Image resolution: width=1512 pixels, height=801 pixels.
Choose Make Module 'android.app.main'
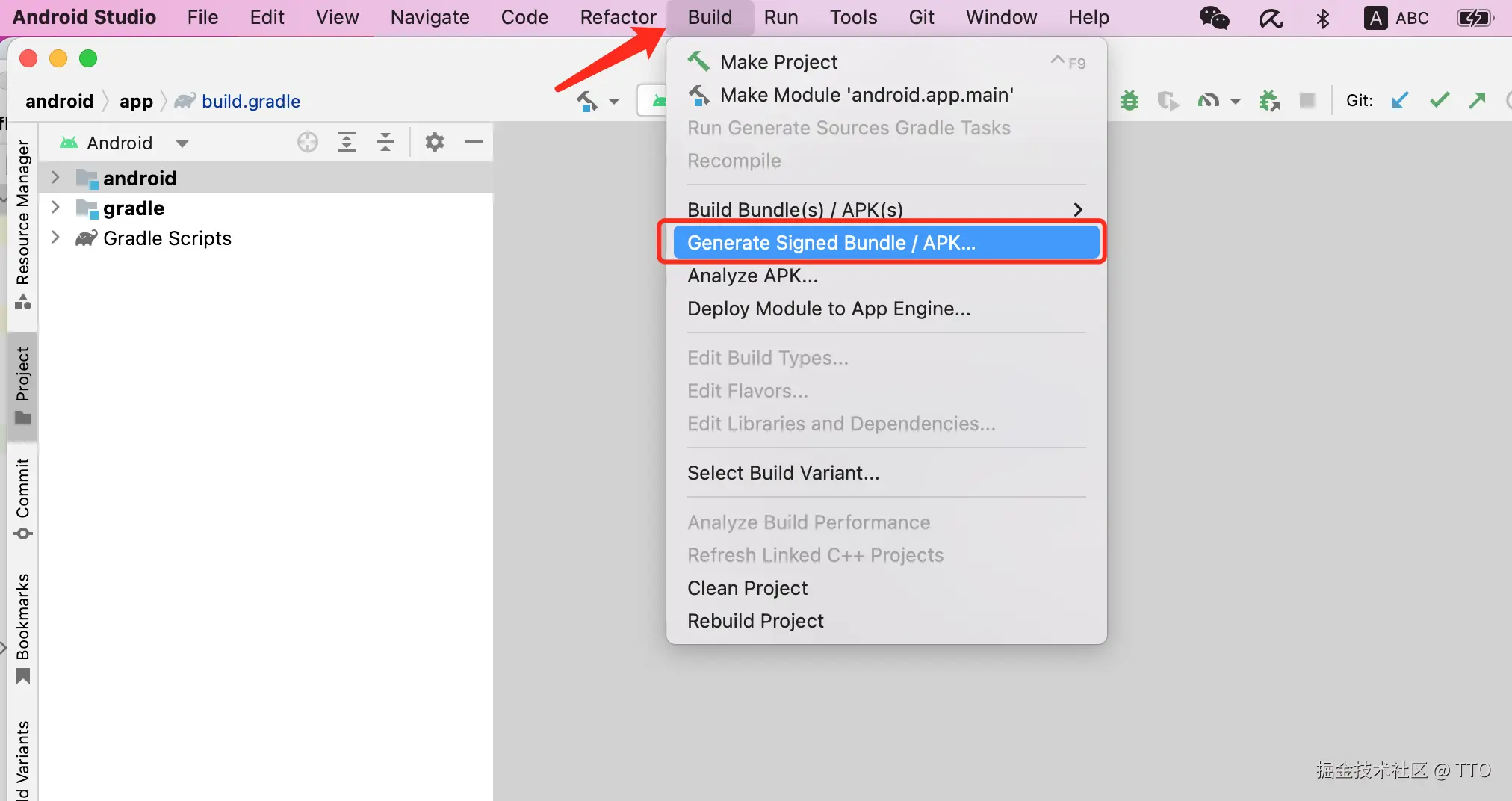point(886,95)
